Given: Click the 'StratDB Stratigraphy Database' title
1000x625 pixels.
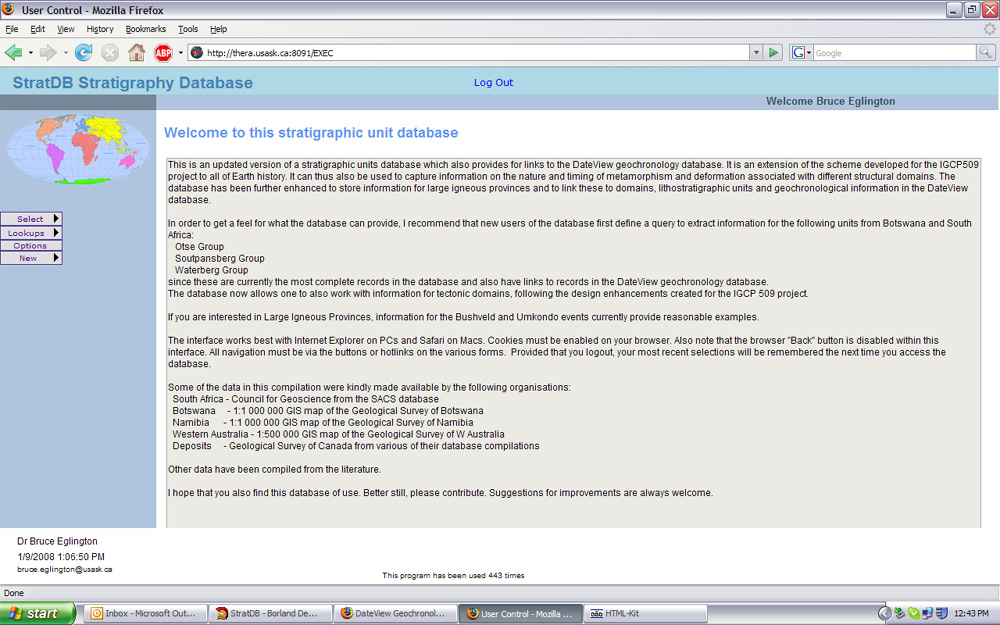Looking at the screenshot, I should (133, 83).
